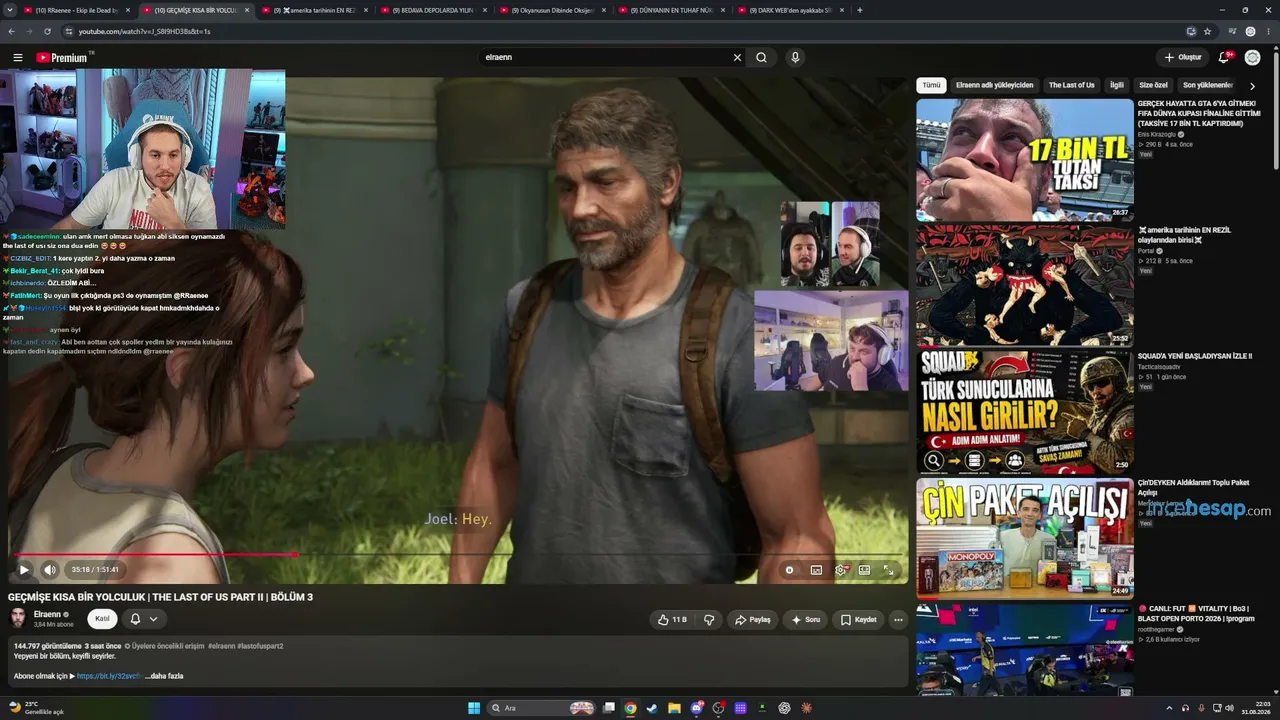The image size is (1280, 720).
Task: Open GERÇEK HAYATTA GTA 6'YA GİTMEK title
Action: tap(1197, 113)
